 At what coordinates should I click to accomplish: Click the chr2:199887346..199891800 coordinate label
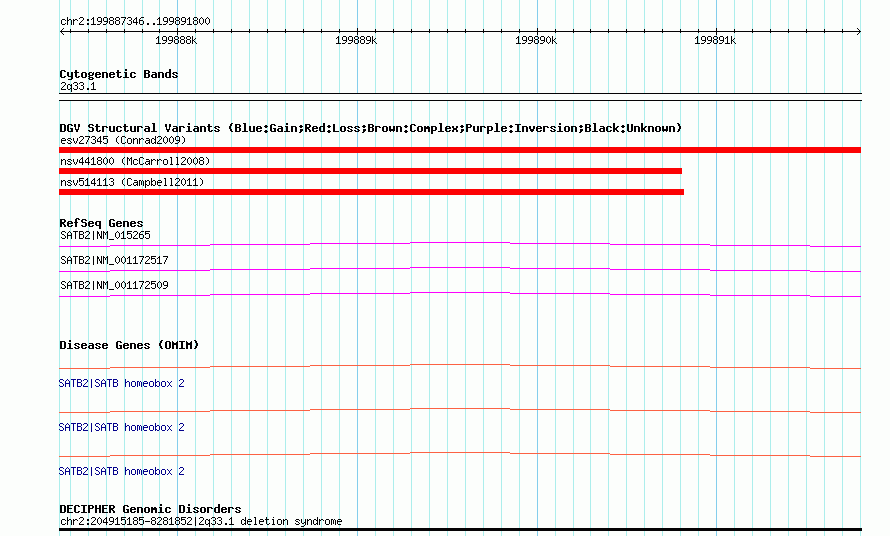135,21
